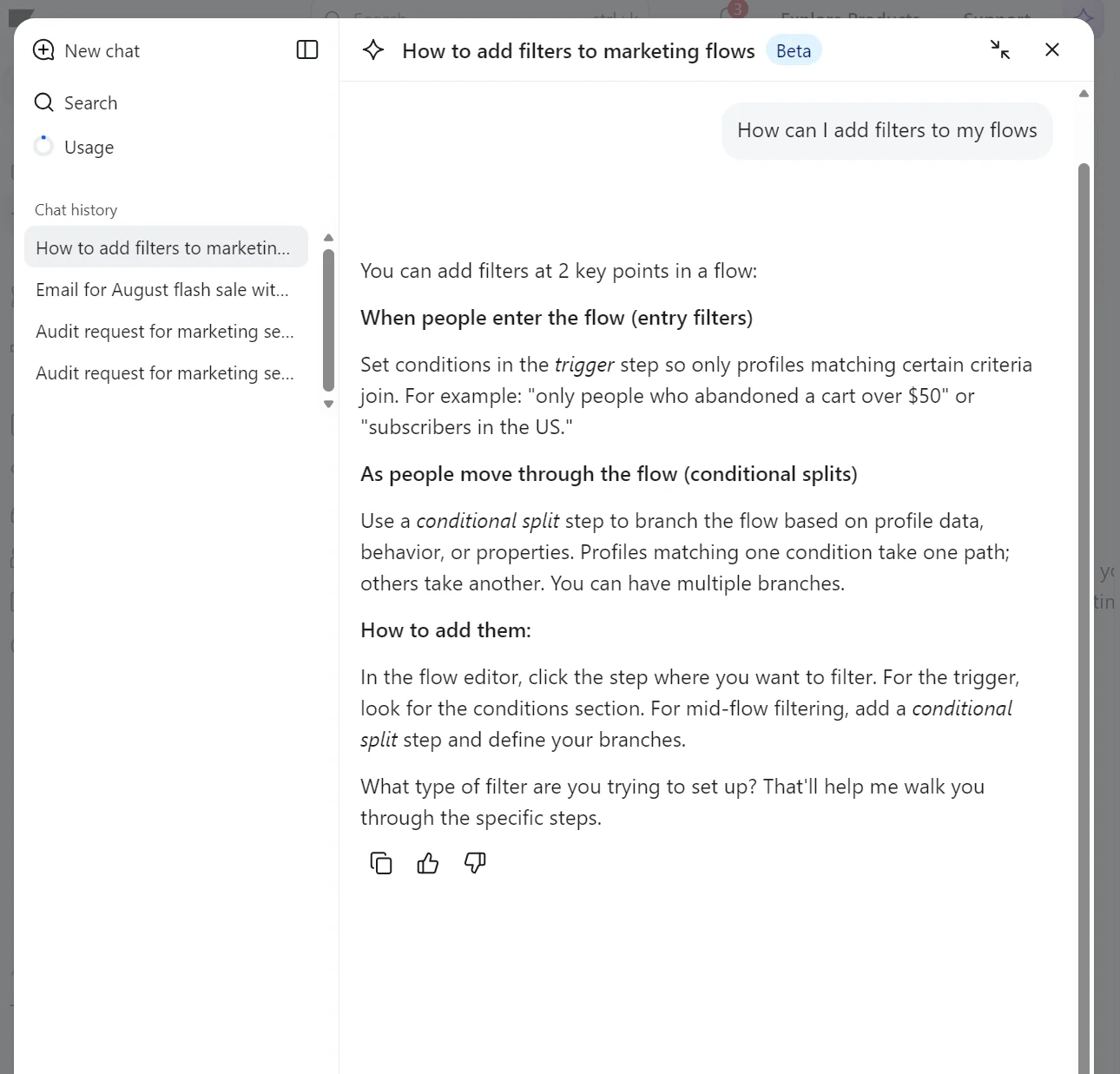Open the second 'Audit request for marketing se...' chat
Screen dimensions: 1120x1074
[x=166, y=372]
